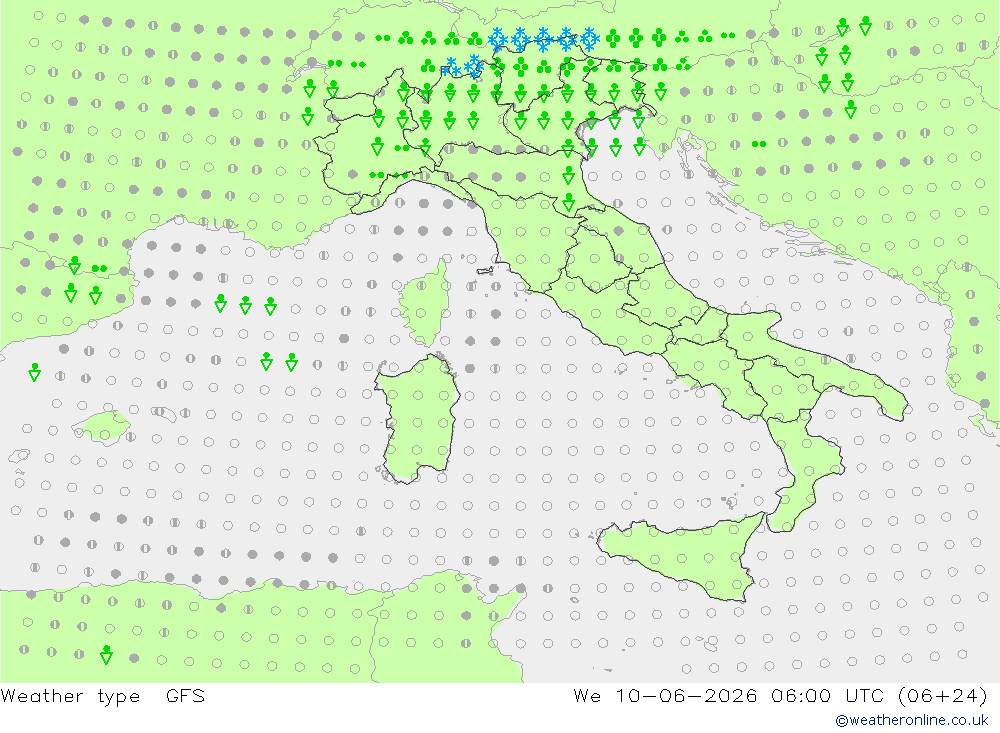The image size is (1000, 733).
Task: Click the 'We 10-06-2026 06:00 UTC (06+24)' timestamp
Action: coord(781,696)
